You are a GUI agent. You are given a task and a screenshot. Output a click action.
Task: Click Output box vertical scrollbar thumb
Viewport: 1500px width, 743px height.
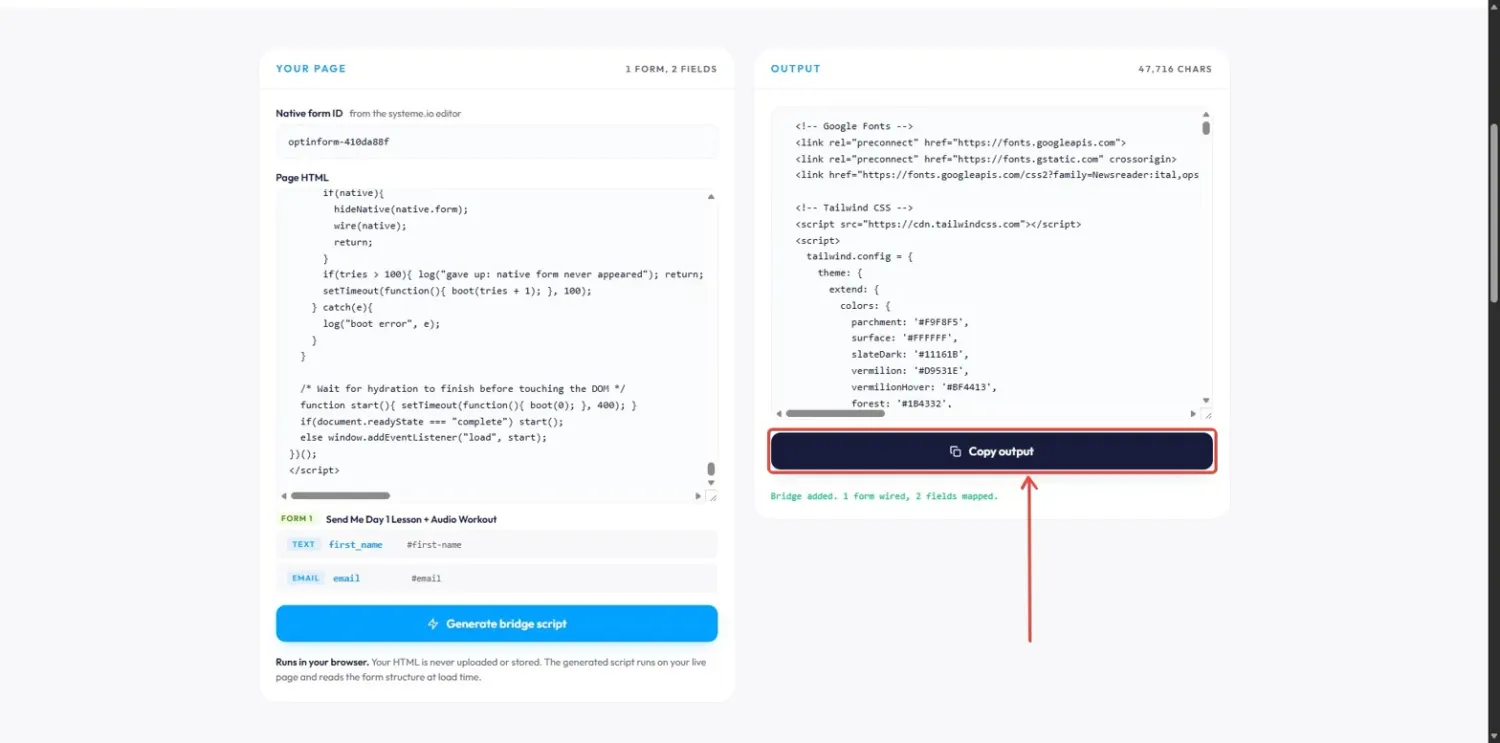[x=1206, y=128]
